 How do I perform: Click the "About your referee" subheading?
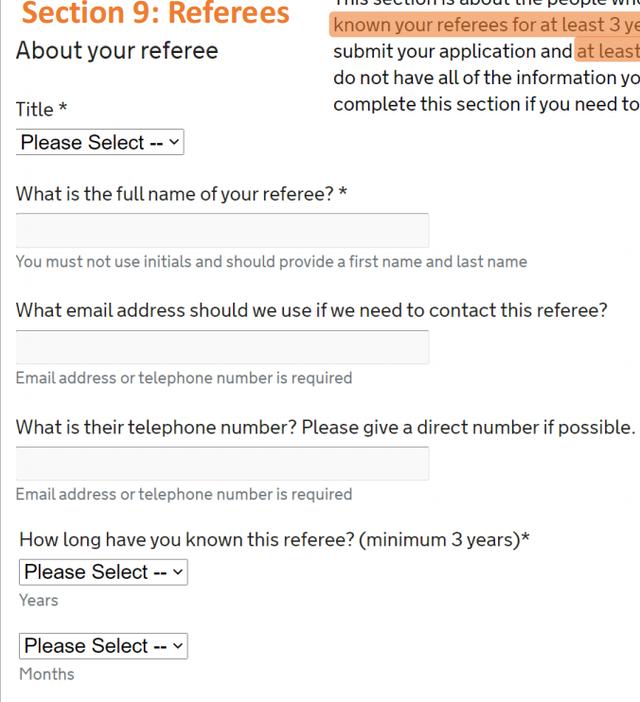[x=117, y=51]
